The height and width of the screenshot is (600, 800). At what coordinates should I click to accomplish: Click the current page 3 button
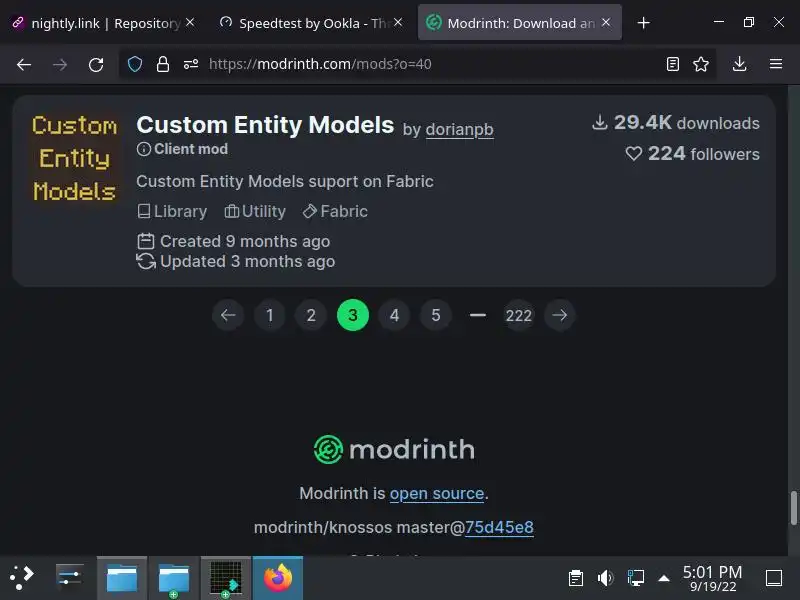(x=353, y=315)
